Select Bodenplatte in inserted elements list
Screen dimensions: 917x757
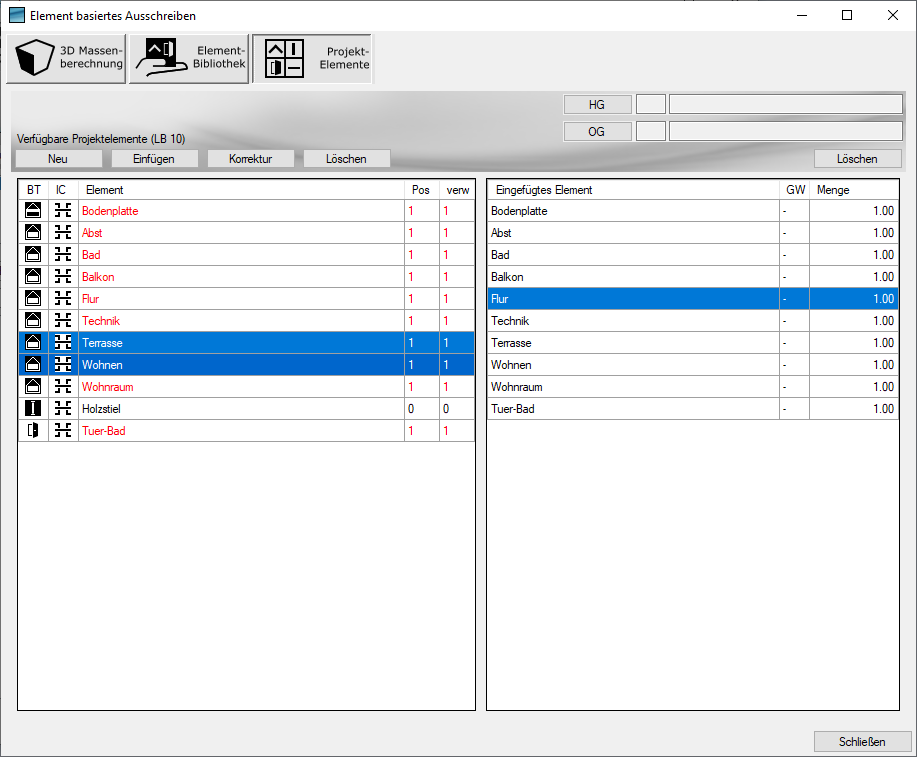693,211
